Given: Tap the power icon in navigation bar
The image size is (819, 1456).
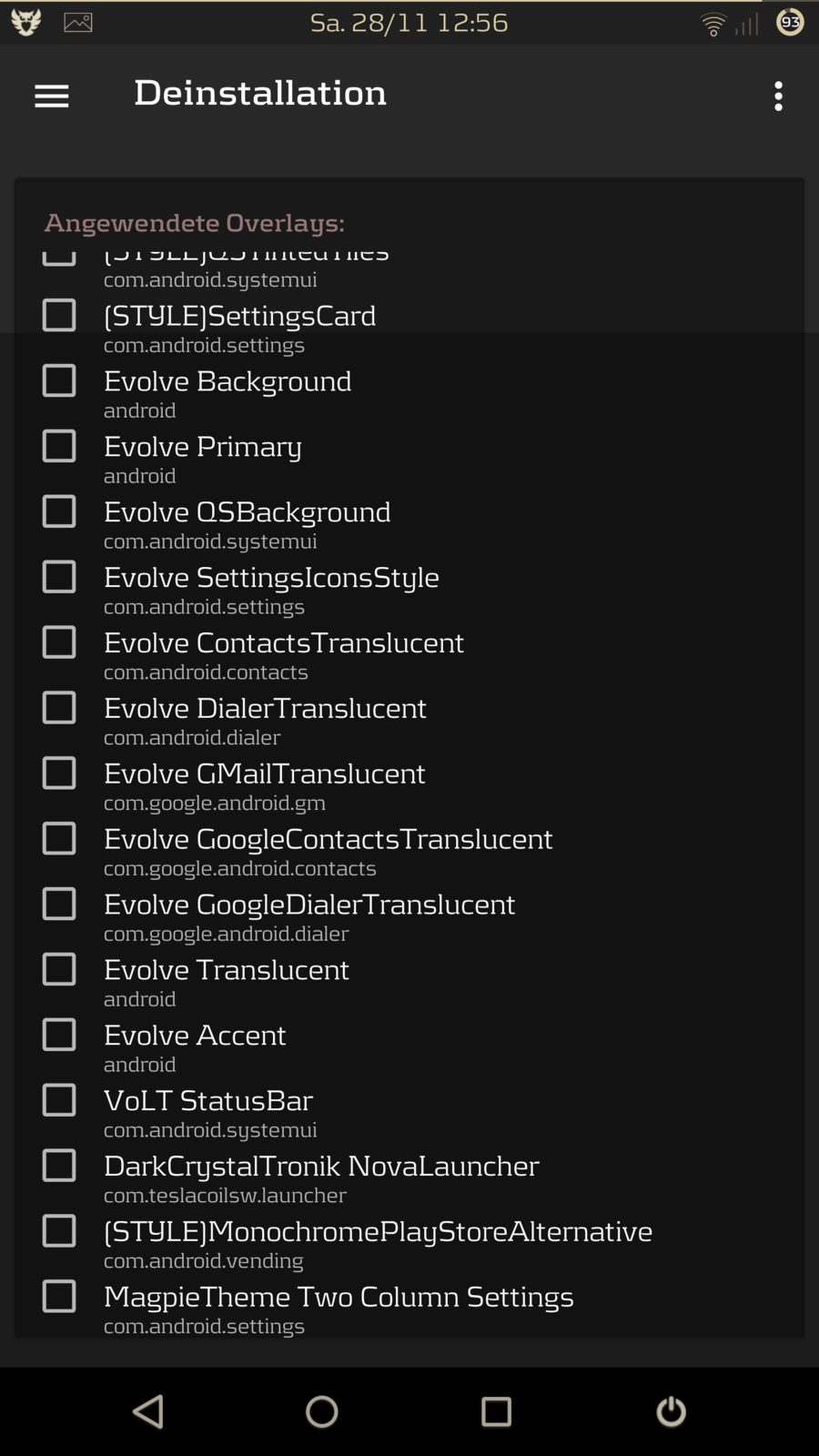Looking at the screenshot, I should 671,1411.
